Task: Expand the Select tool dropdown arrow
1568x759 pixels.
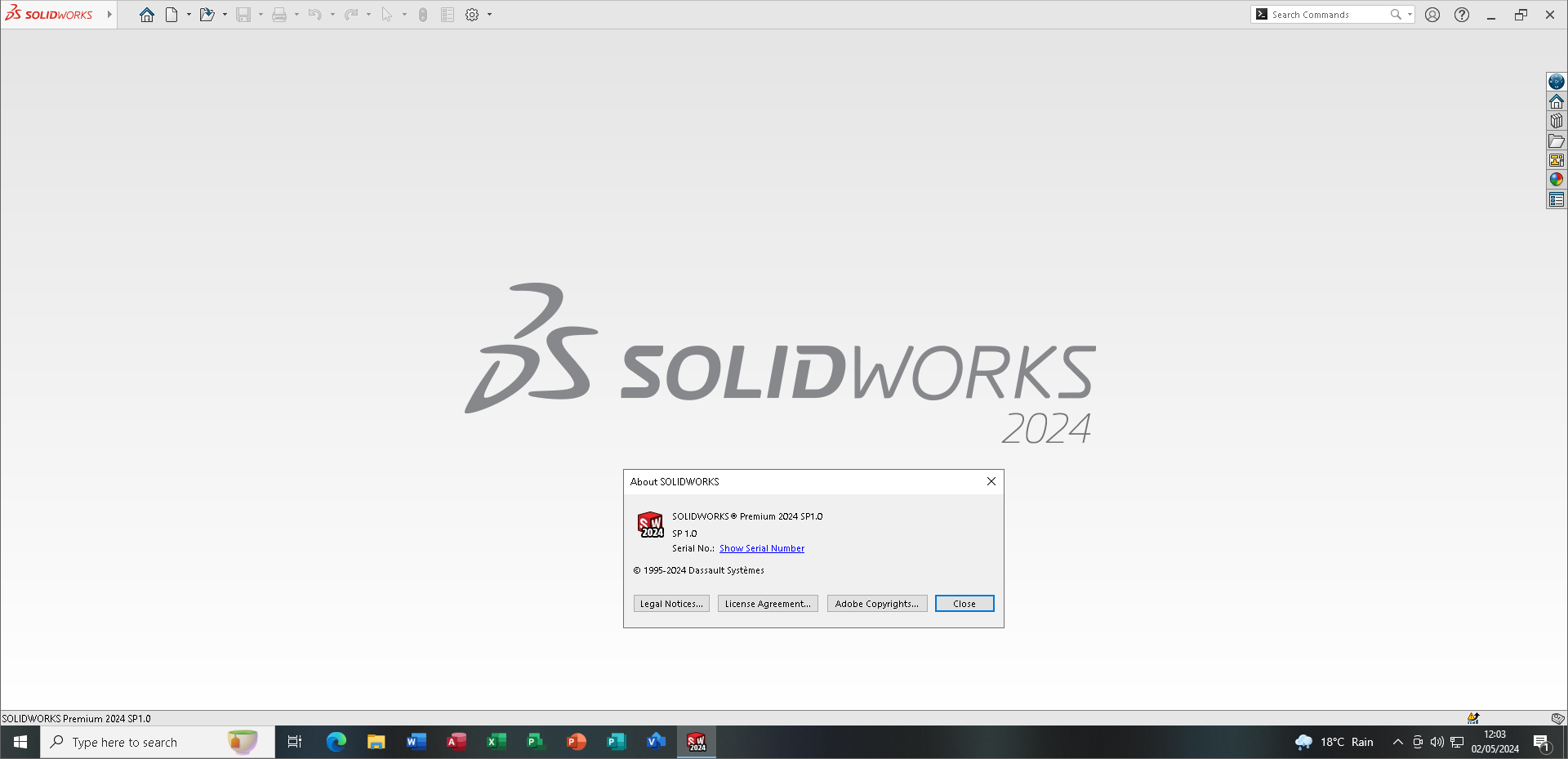Action: click(404, 15)
